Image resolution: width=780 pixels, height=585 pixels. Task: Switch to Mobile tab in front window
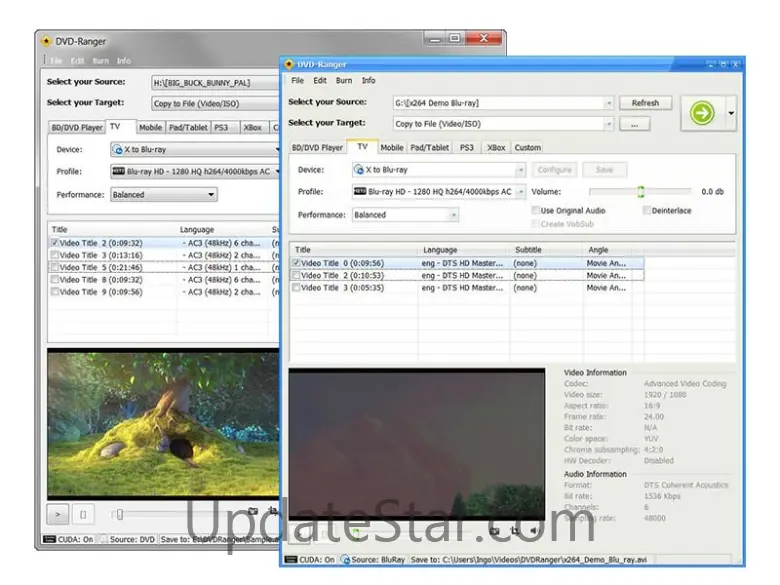[392, 148]
